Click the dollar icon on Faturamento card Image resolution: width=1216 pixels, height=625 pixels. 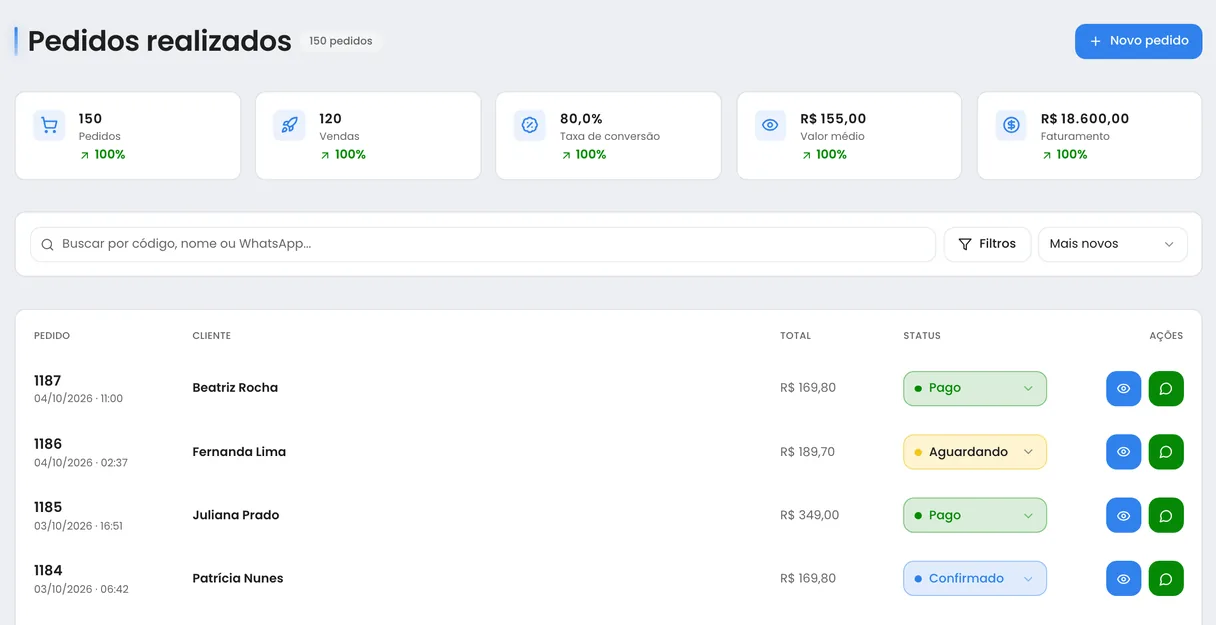pos(1011,125)
